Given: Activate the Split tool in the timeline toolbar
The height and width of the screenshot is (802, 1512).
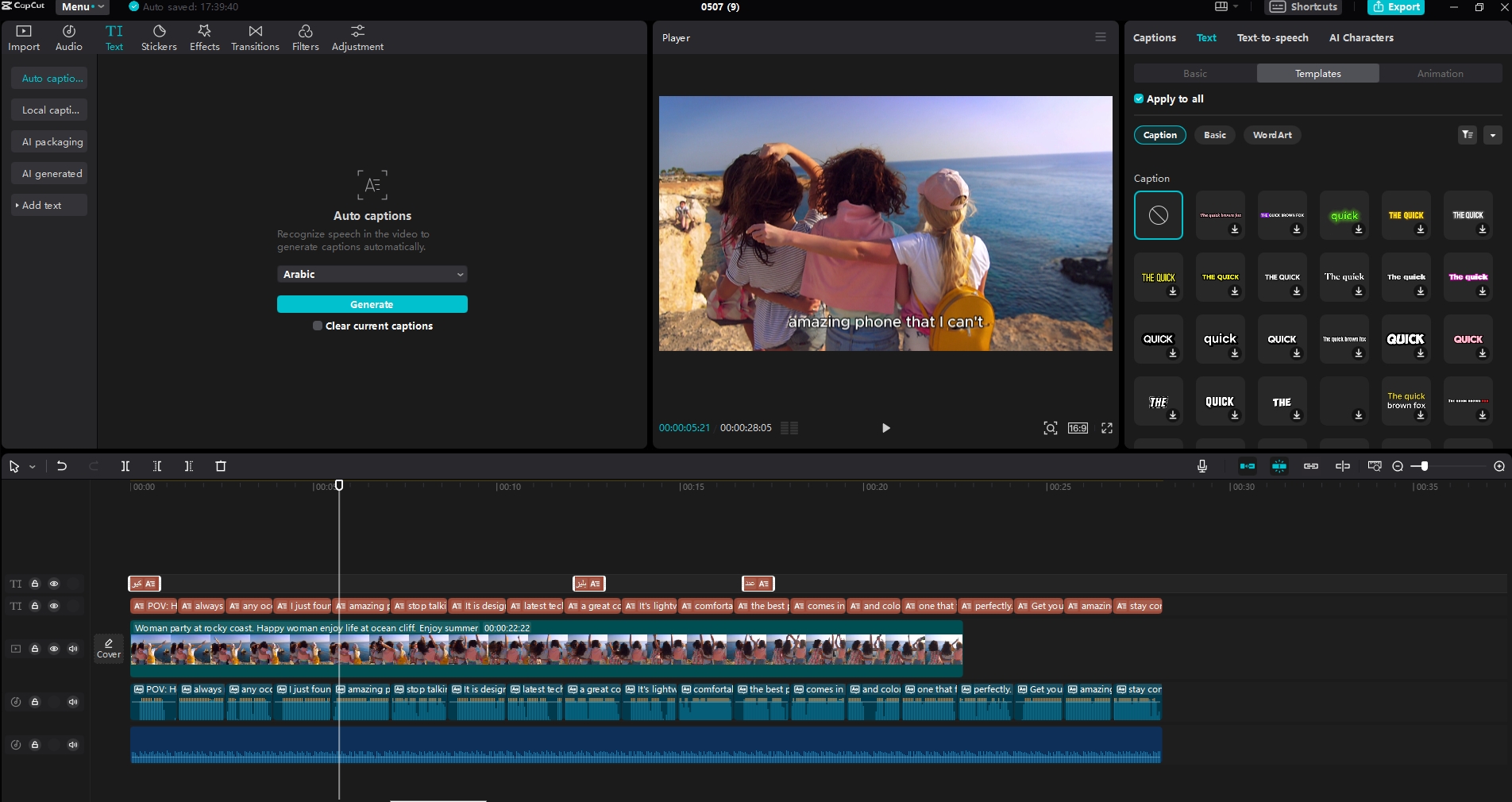Looking at the screenshot, I should click(125, 466).
